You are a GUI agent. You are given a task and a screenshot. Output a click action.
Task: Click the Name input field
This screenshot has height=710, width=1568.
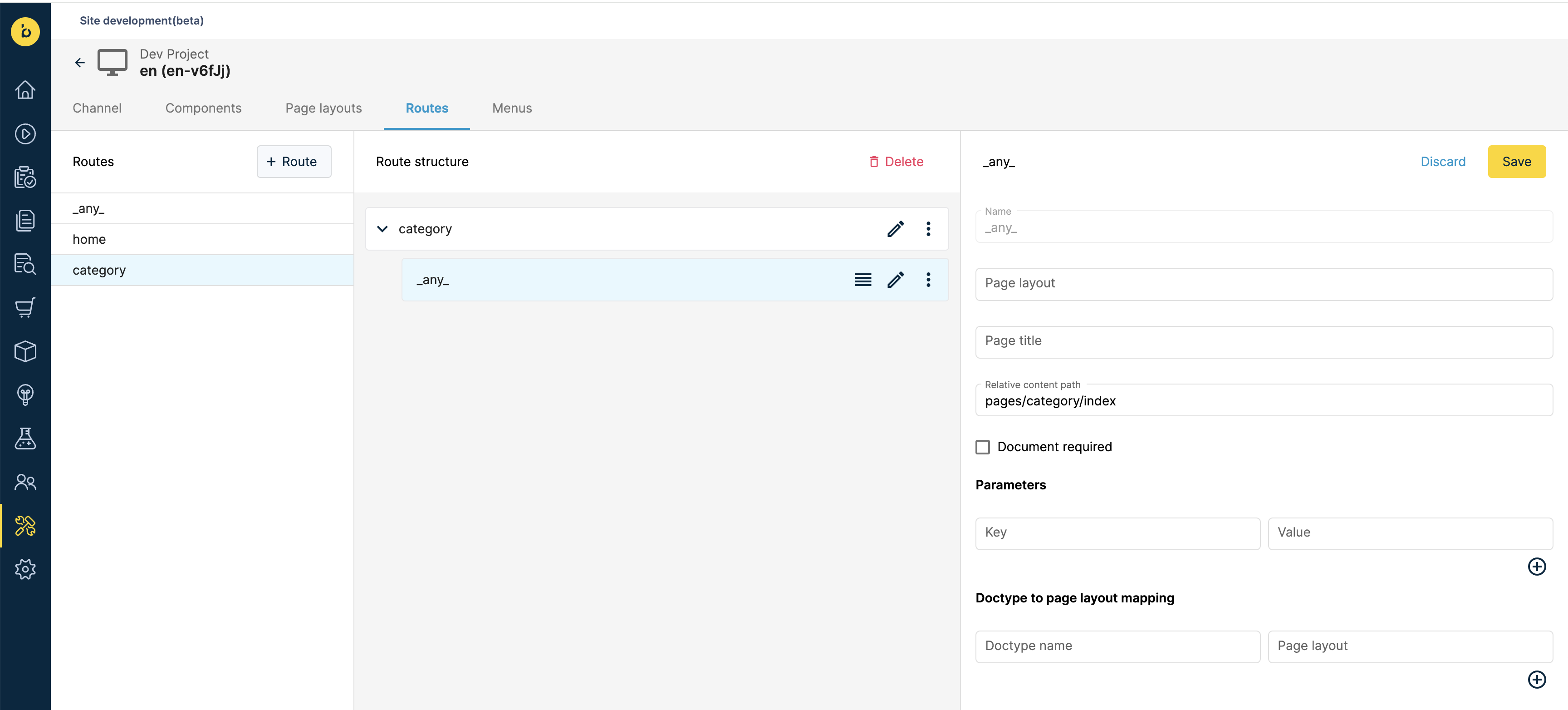point(1264,227)
